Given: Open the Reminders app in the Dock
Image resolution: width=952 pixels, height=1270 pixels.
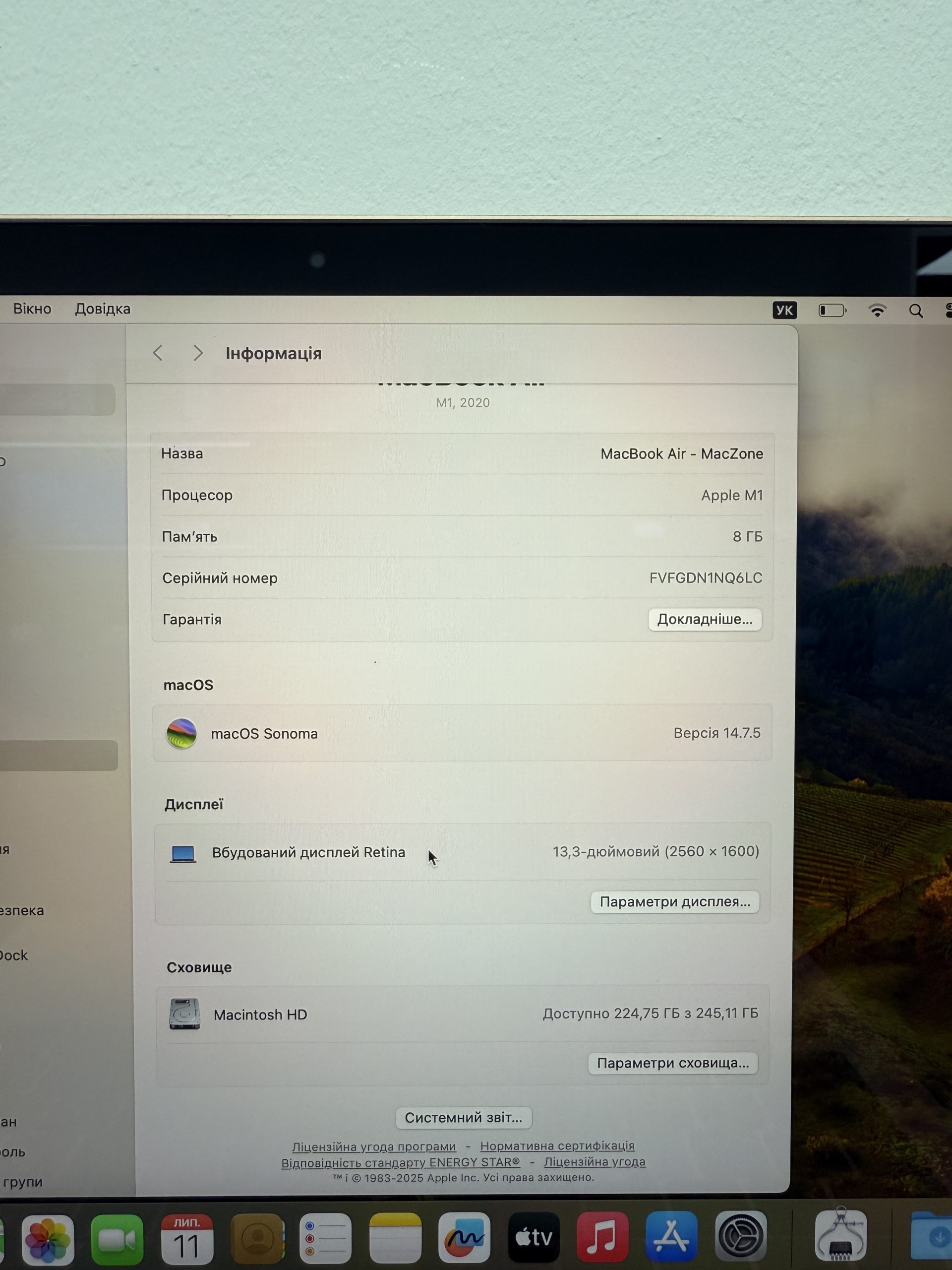Looking at the screenshot, I should (x=325, y=1238).
